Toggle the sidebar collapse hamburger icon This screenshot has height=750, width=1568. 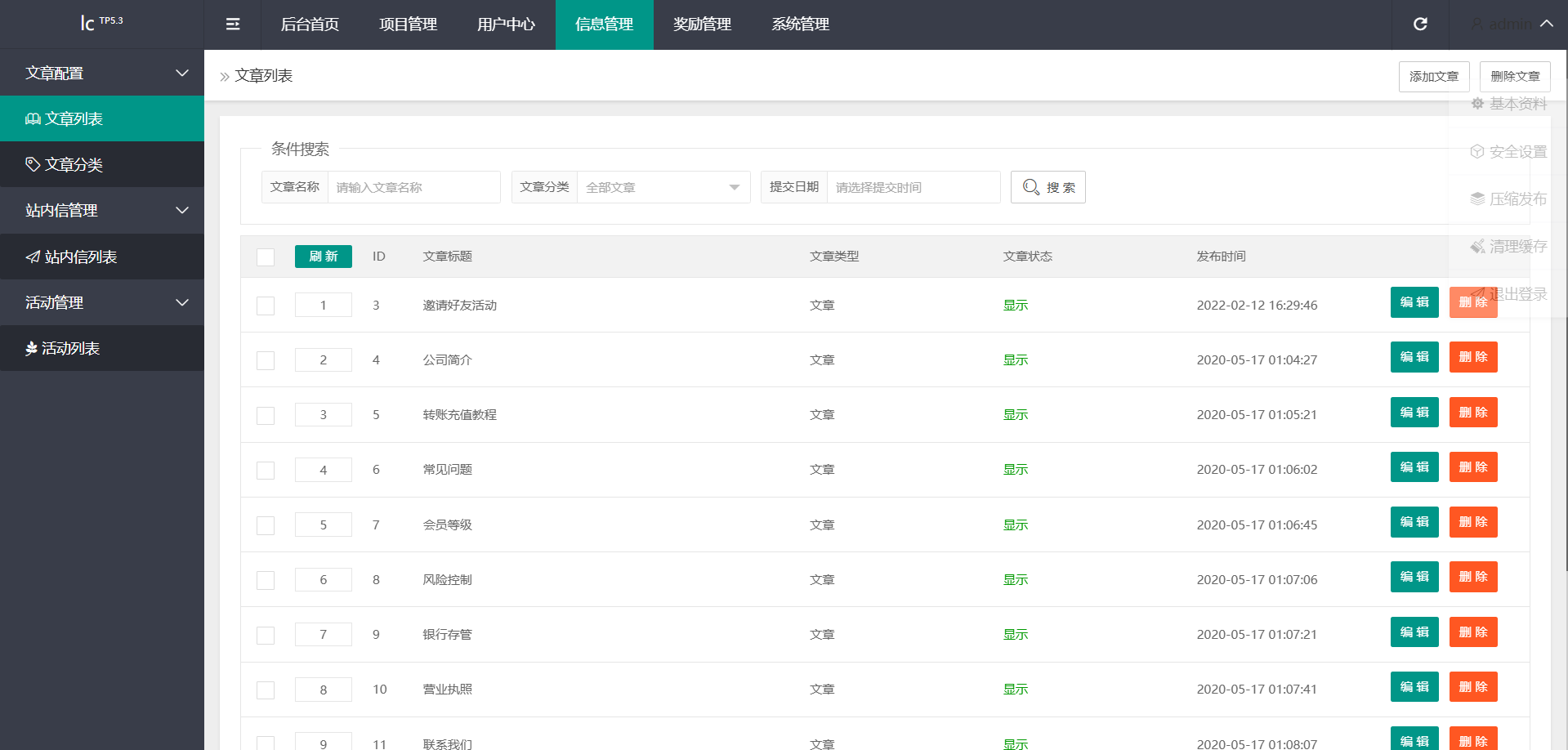coord(233,25)
